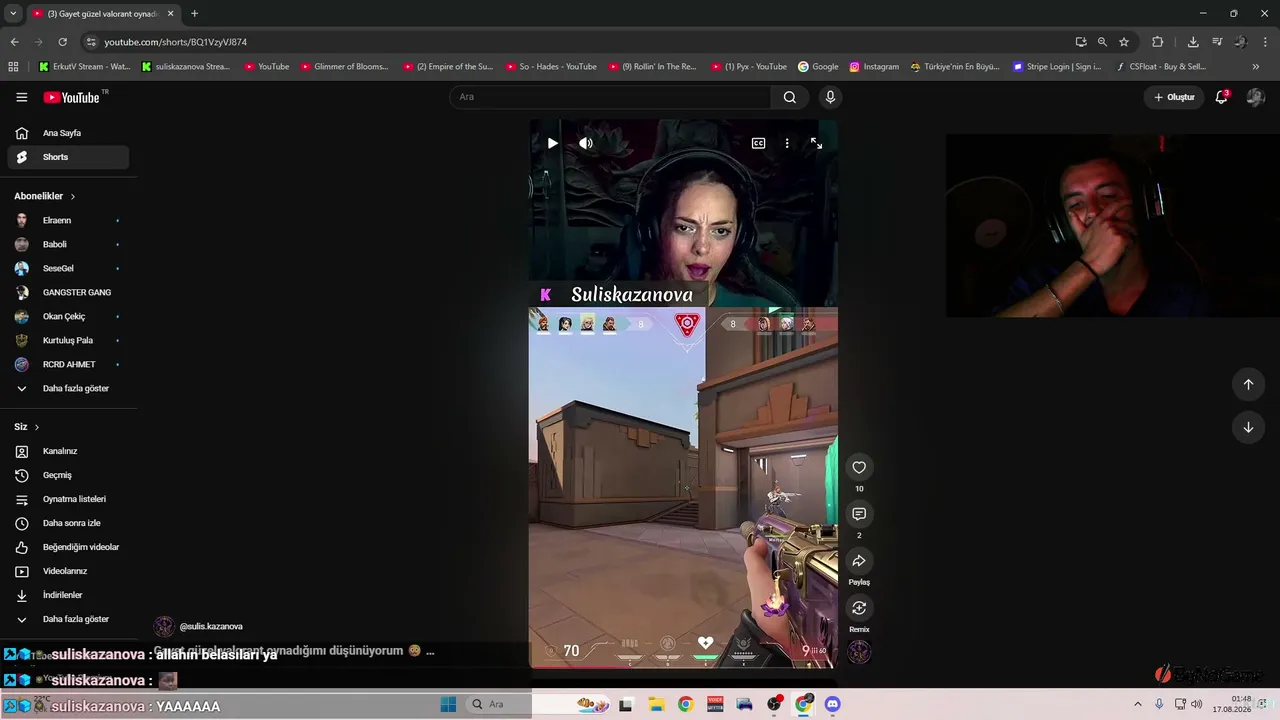Select Shorts in the sidebar

tap(68, 157)
